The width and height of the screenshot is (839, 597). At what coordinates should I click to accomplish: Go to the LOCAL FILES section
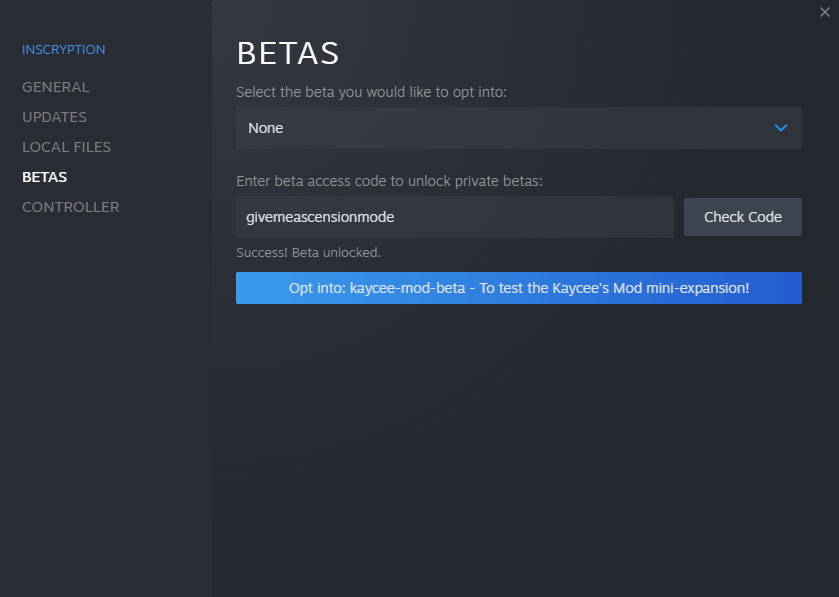(66, 147)
